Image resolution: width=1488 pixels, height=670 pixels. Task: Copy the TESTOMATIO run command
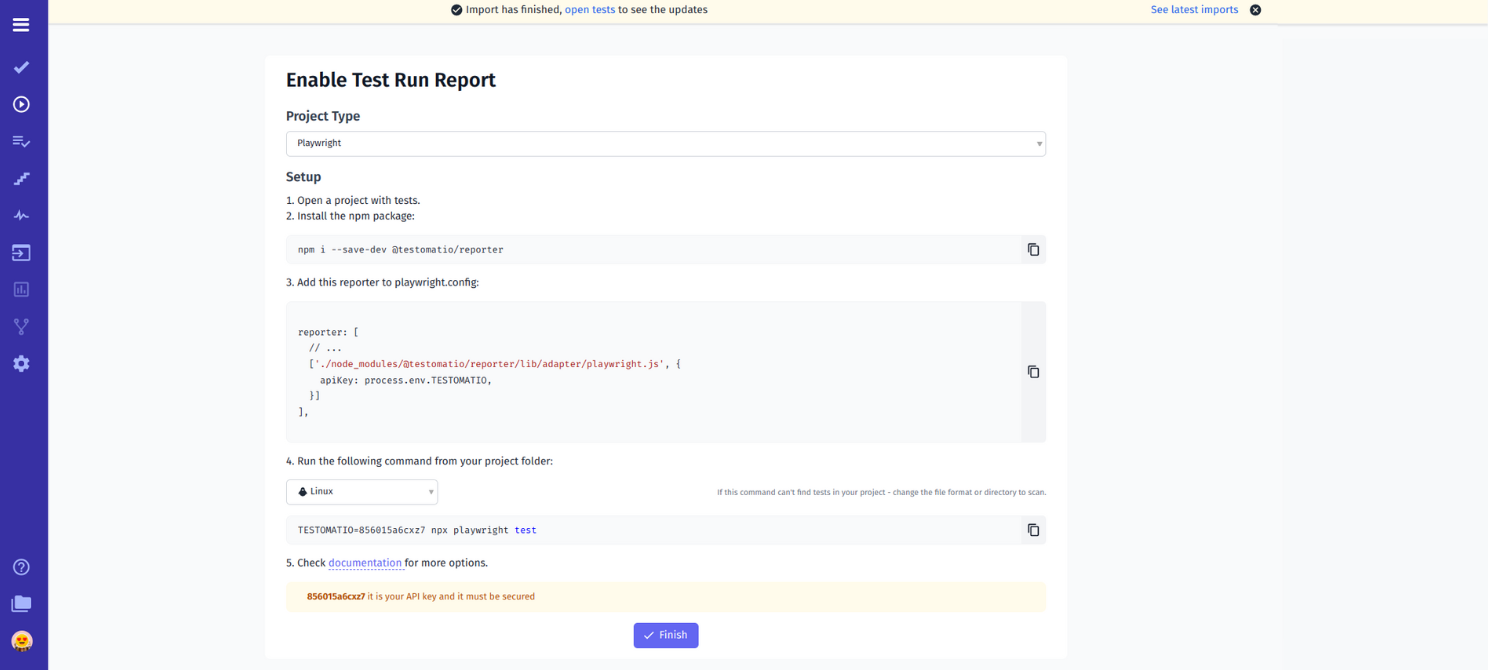1033,530
